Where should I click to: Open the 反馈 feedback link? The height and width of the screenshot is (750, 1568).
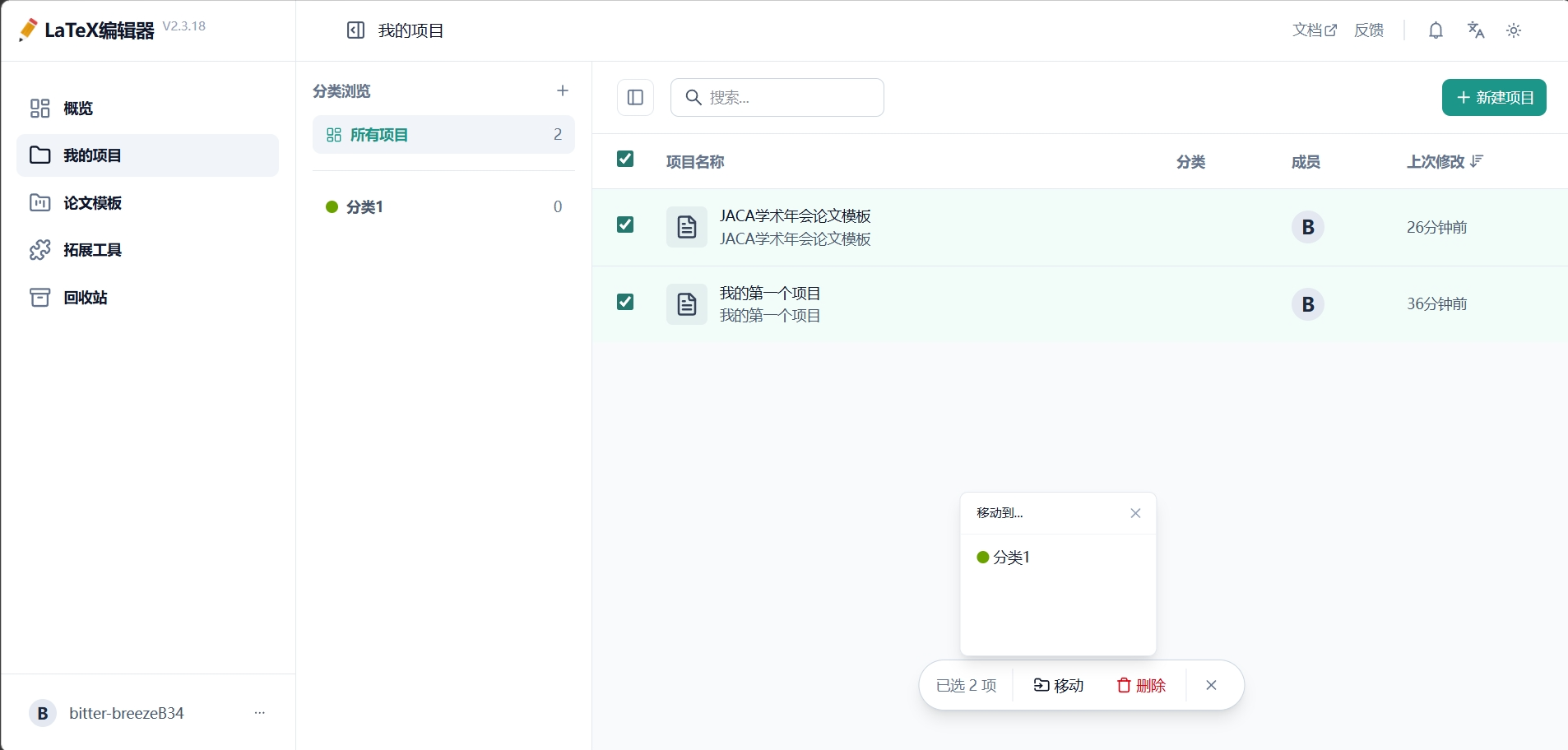coord(1369,30)
